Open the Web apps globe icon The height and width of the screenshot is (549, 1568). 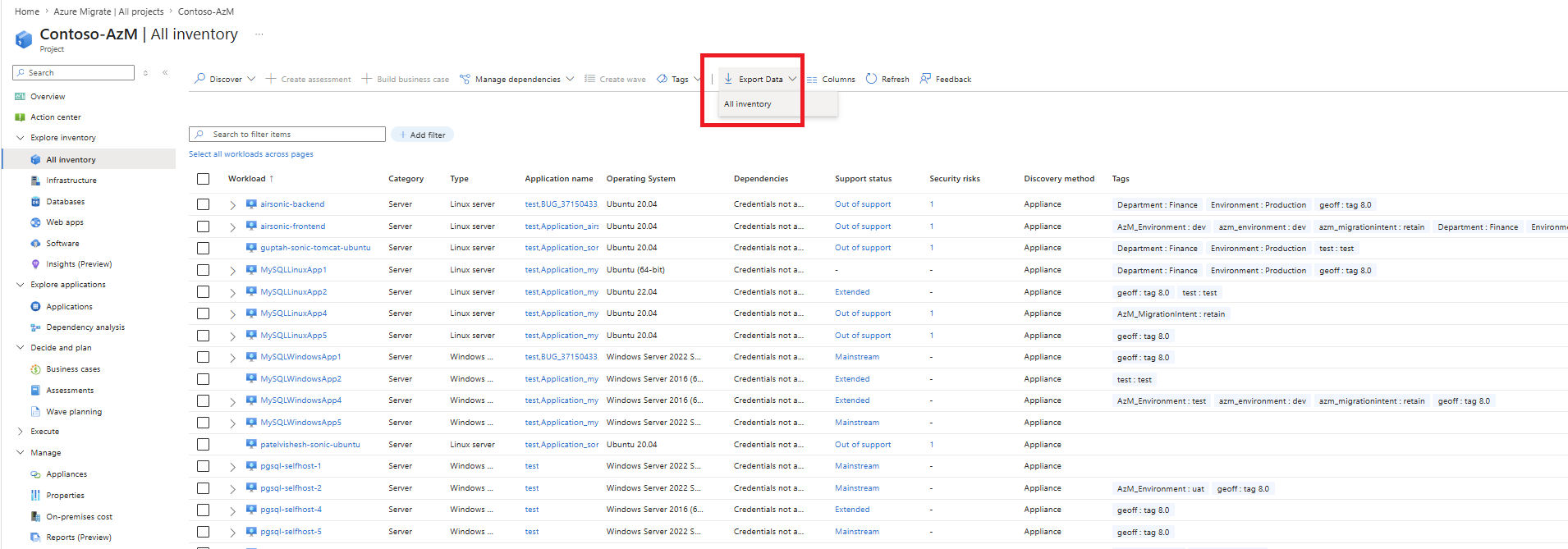coord(35,222)
